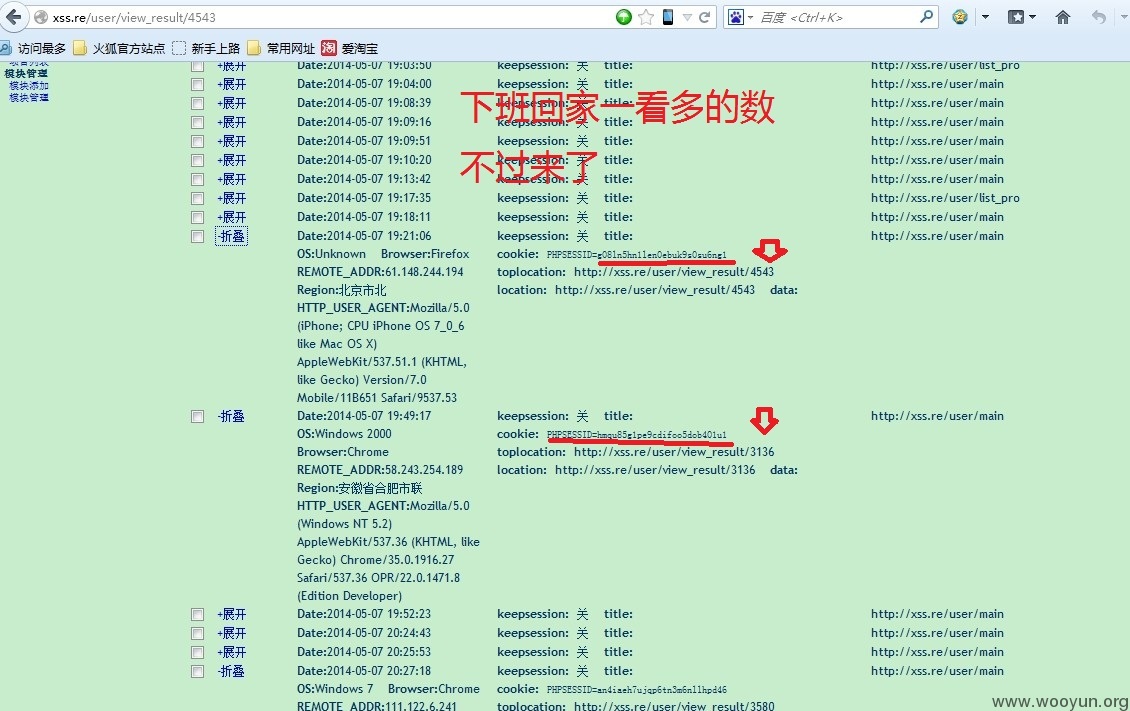Open location link ending view_result/3136
Screen dimensions: 1130x711
pos(655,470)
